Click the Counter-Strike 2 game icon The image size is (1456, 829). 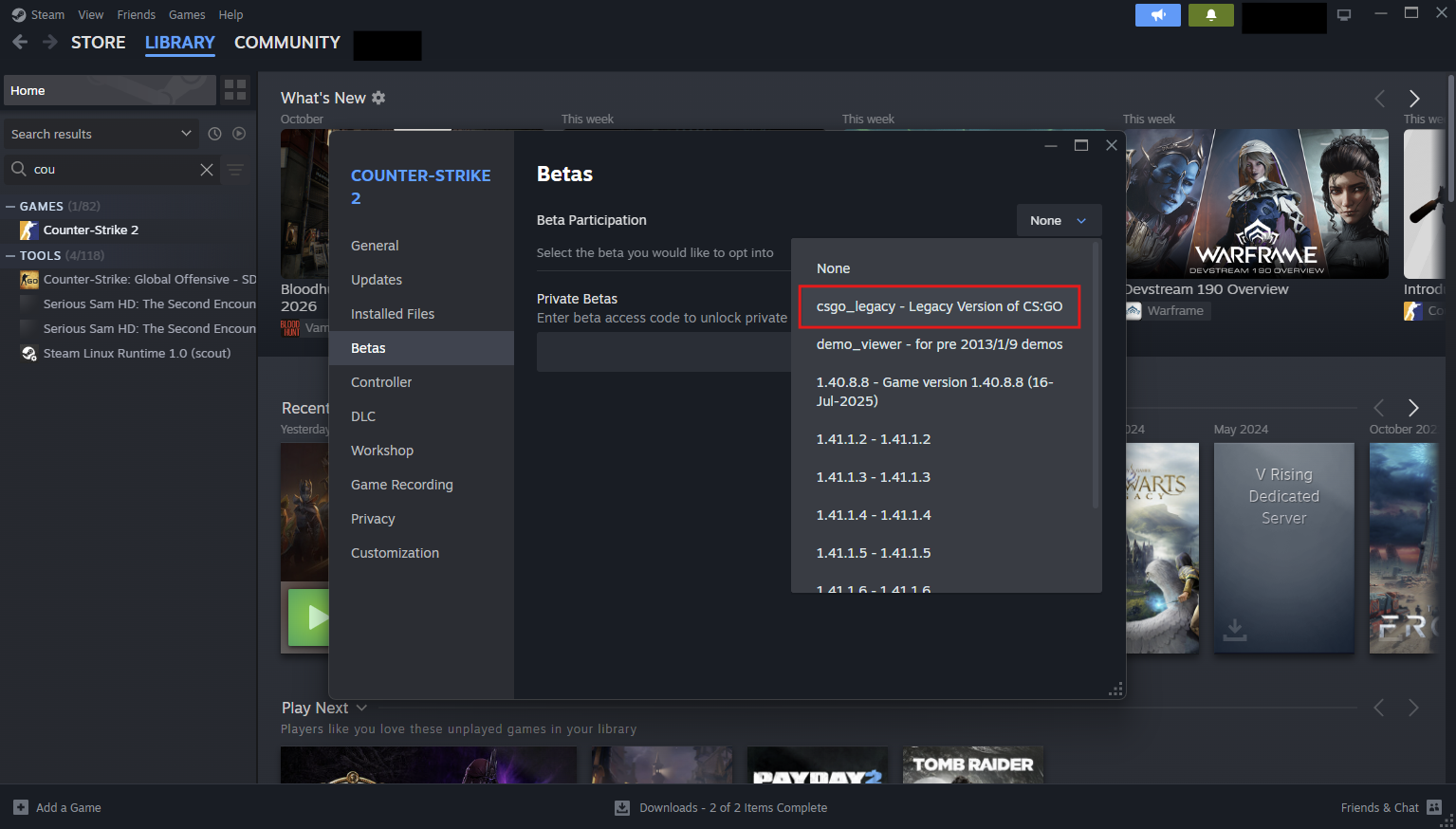(x=29, y=230)
